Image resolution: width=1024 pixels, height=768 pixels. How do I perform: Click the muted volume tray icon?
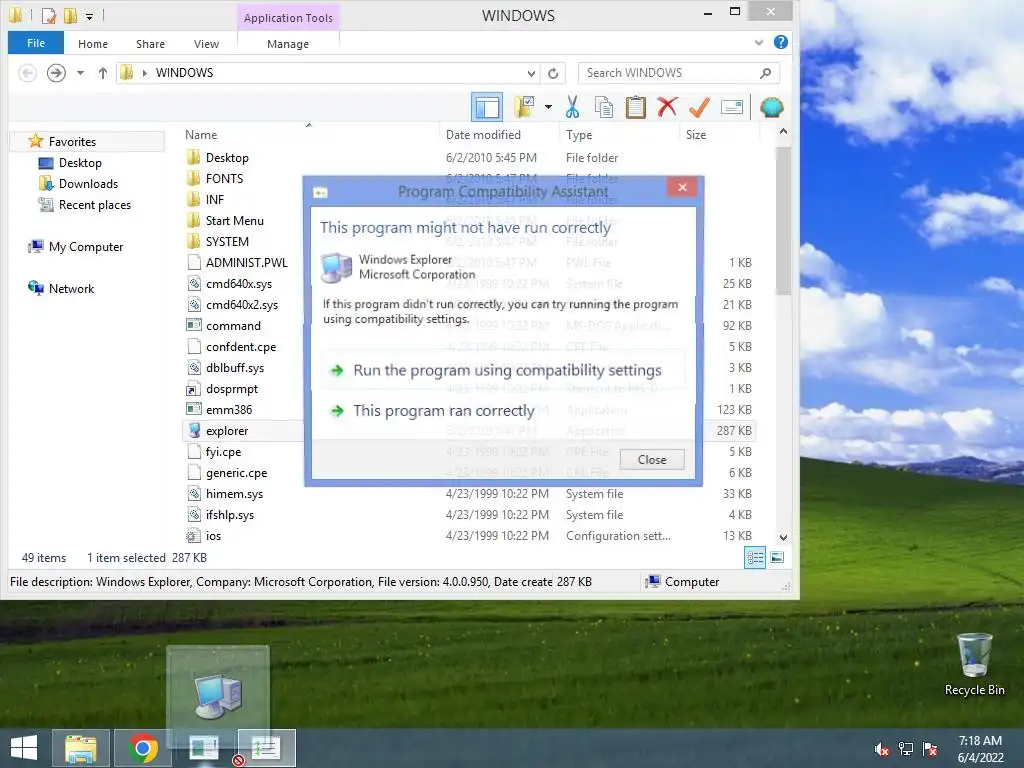click(882, 749)
